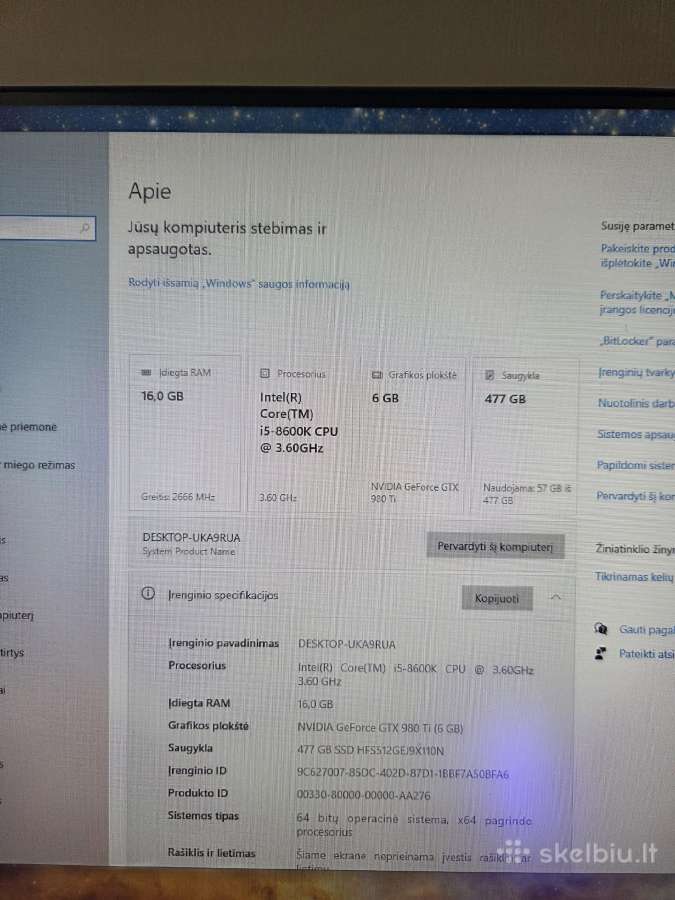This screenshot has height=900, width=675.
Task: Open Tikrinamas kelių link on right
Action: [634, 577]
